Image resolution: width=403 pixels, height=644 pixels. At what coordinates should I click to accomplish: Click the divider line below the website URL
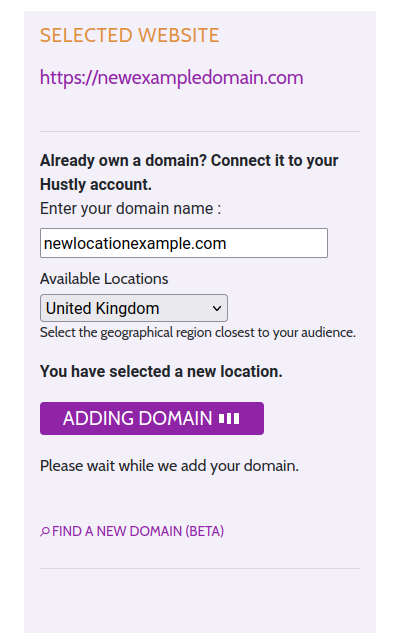tap(200, 131)
